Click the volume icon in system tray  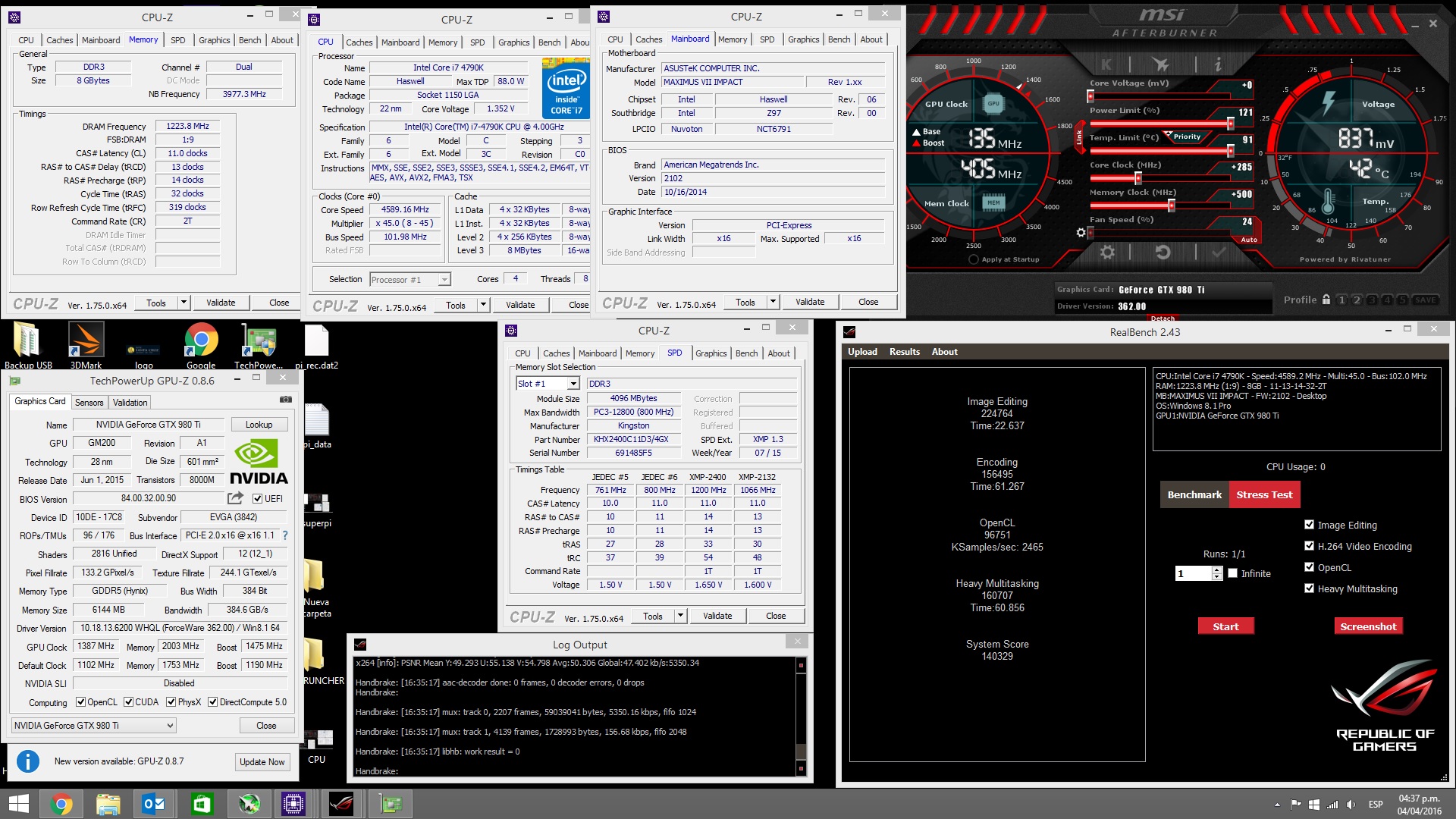pyautogui.click(x=1351, y=805)
